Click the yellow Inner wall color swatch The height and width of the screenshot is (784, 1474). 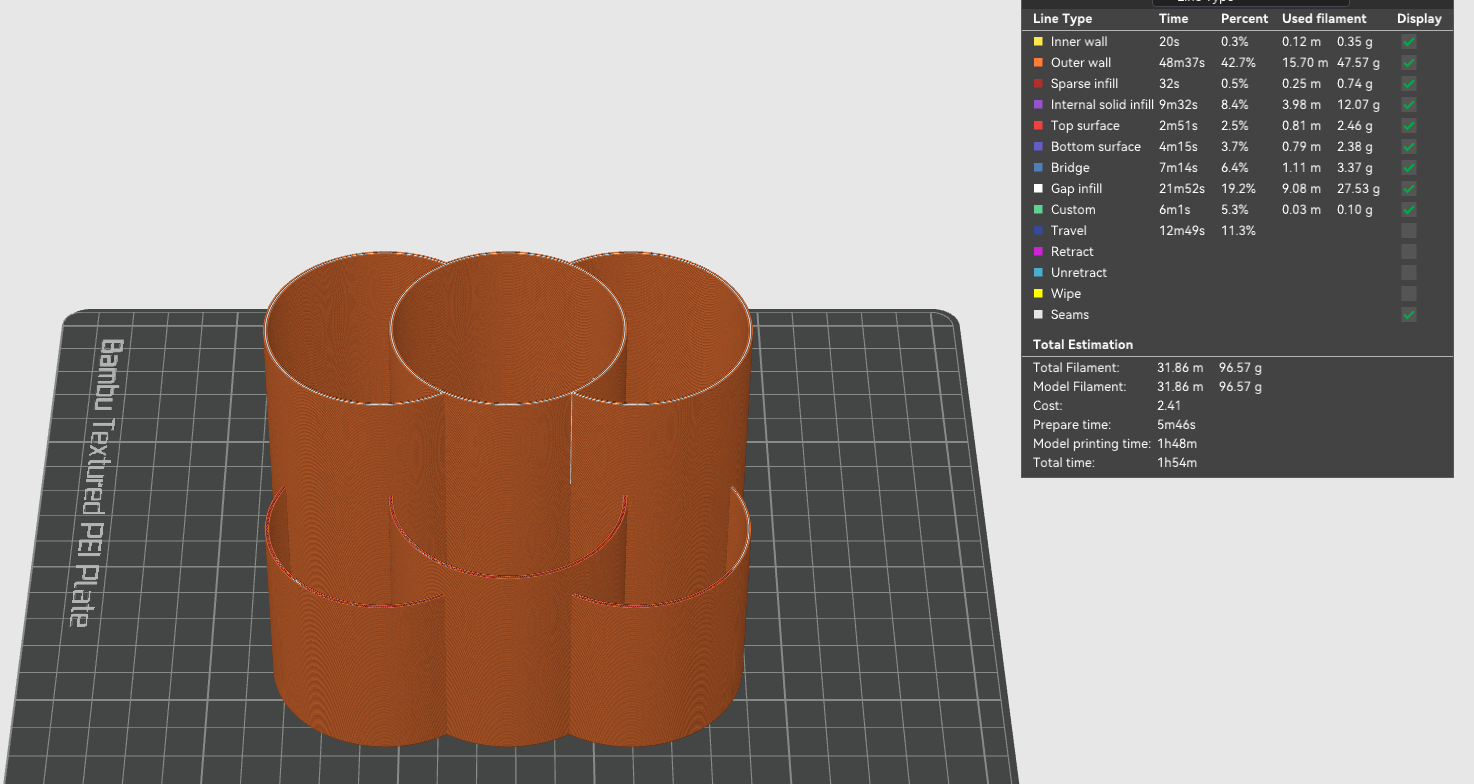point(1038,42)
